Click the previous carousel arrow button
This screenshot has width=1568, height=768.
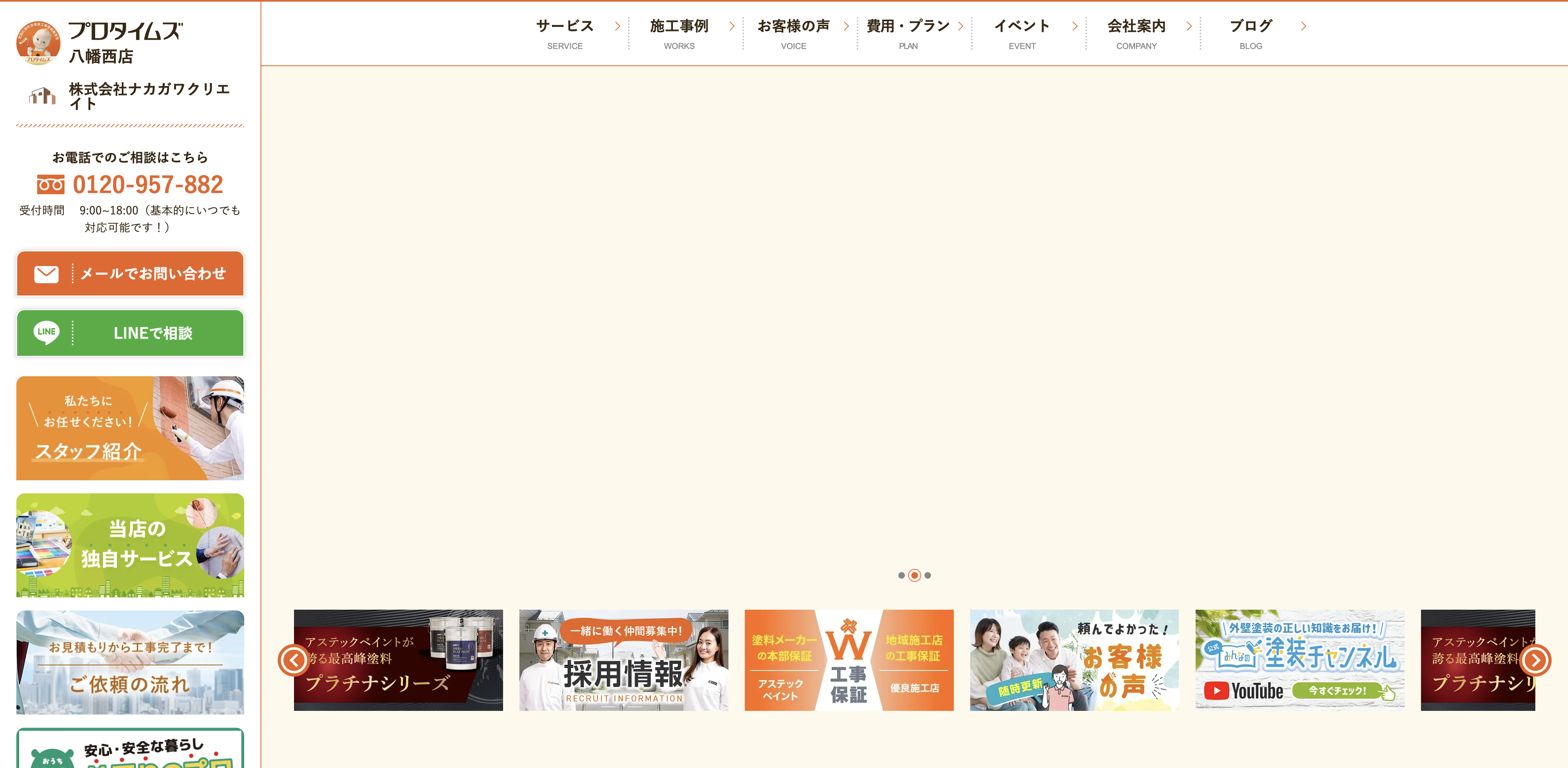coord(294,660)
